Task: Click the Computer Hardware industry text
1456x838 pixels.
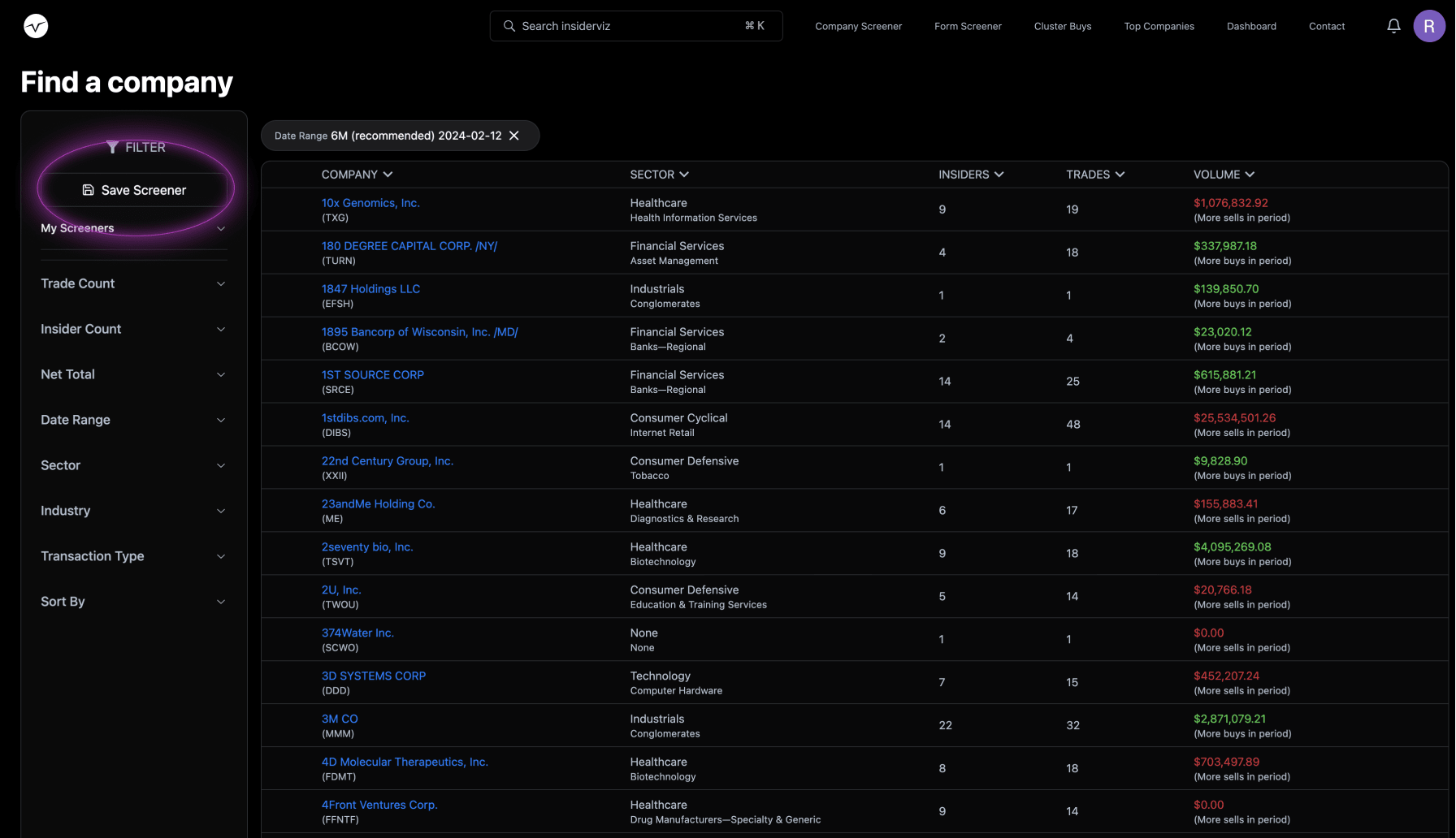Action: coord(676,691)
